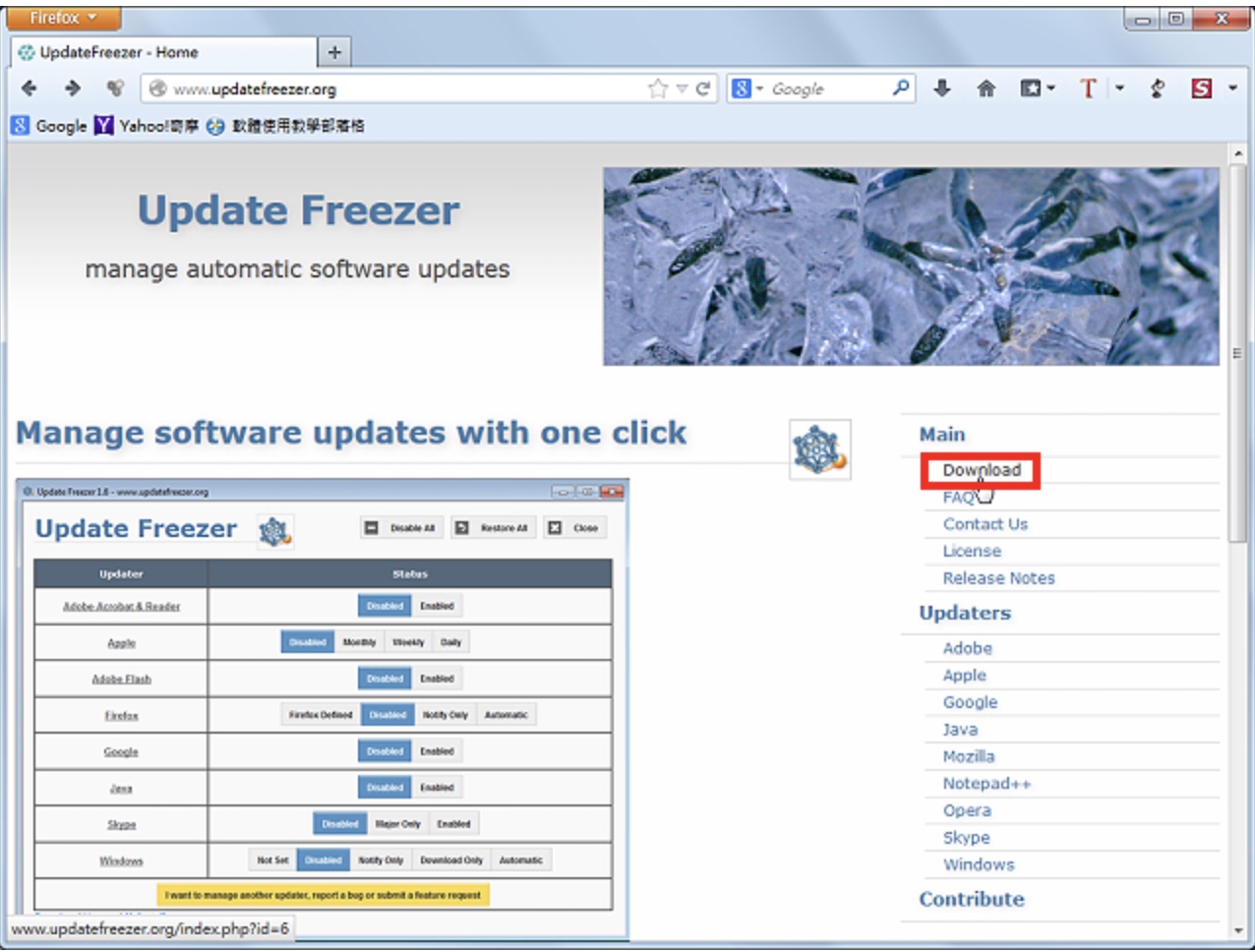This screenshot has height=952, width=1255.
Task: Click the Updaters section heading
Action: [x=965, y=613]
